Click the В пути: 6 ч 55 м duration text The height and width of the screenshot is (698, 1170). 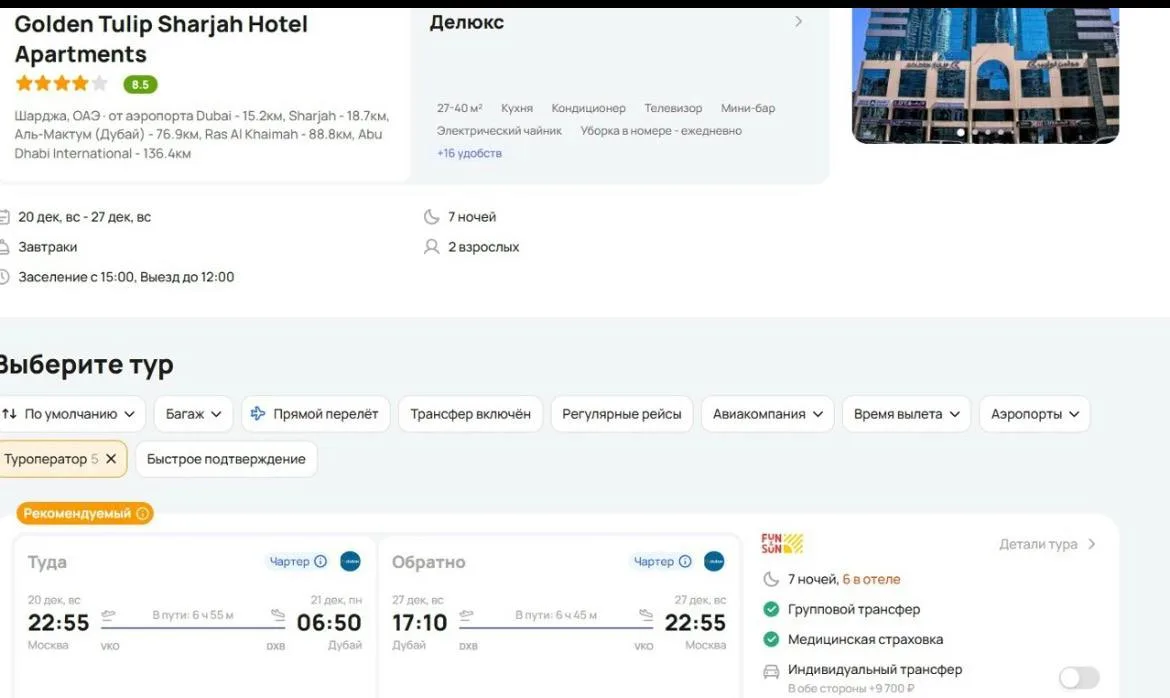pos(193,615)
